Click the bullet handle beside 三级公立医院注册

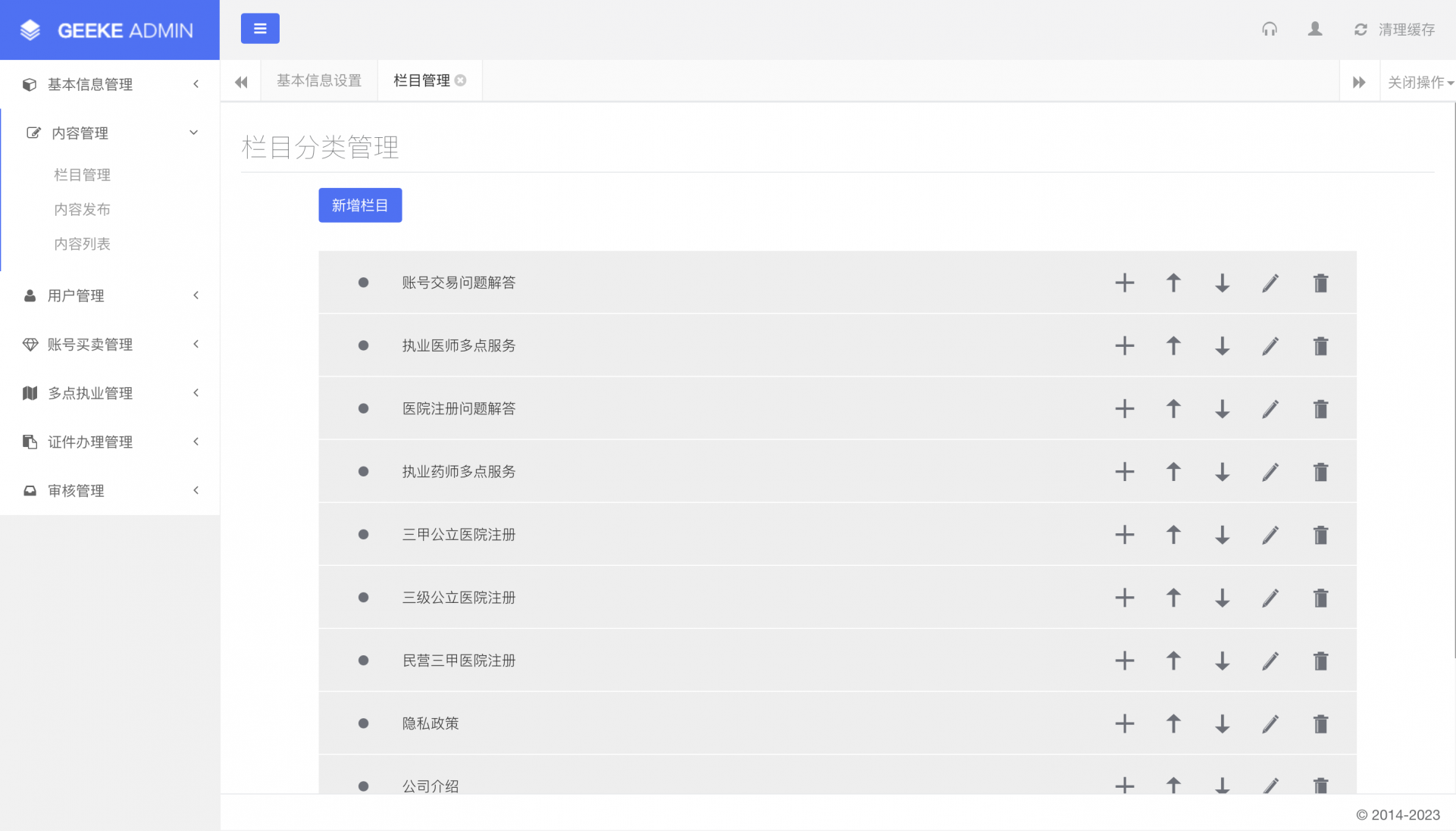coord(363,597)
